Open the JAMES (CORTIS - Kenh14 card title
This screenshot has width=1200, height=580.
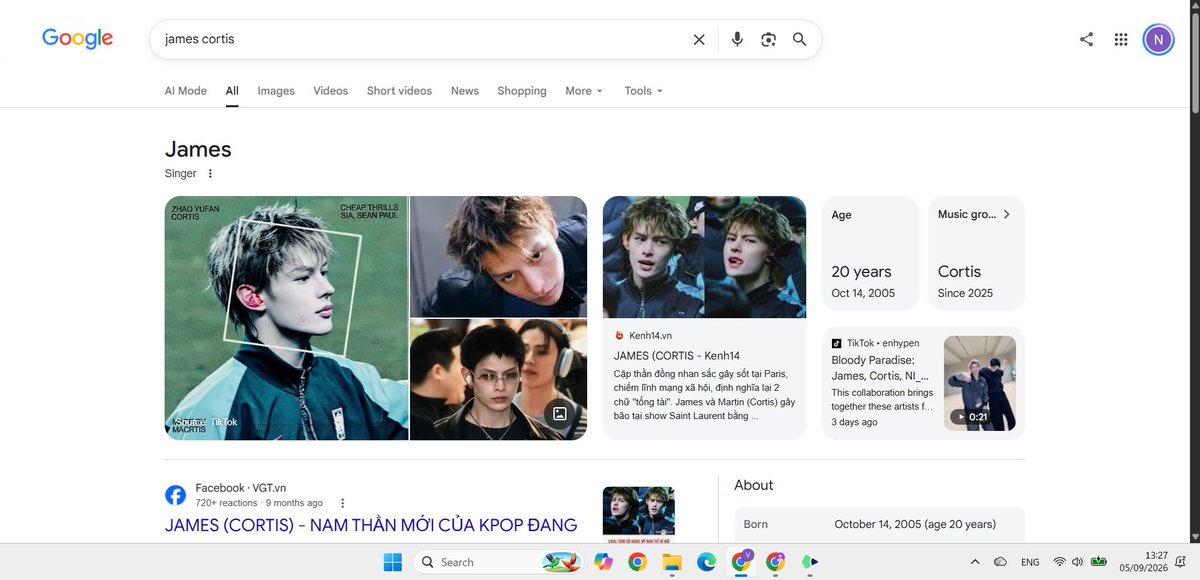[677, 355]
